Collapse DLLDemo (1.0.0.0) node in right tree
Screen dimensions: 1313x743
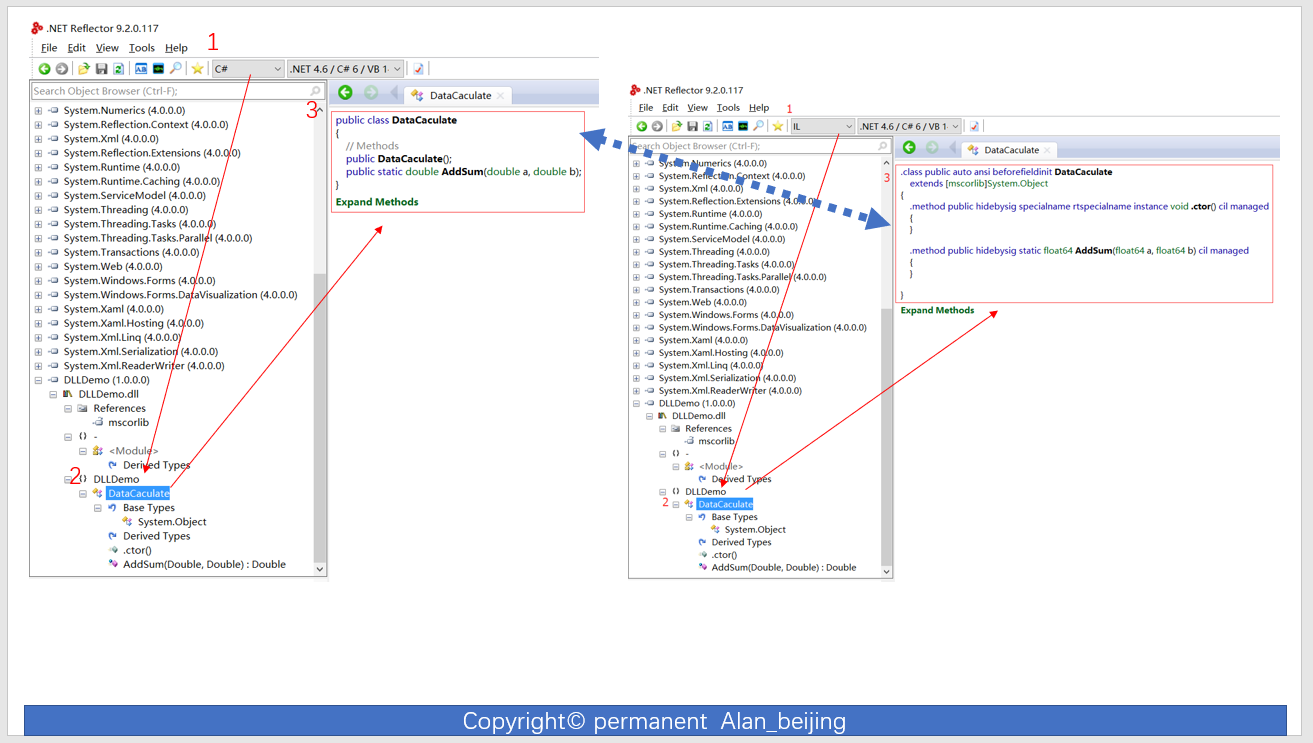[636, 403]
